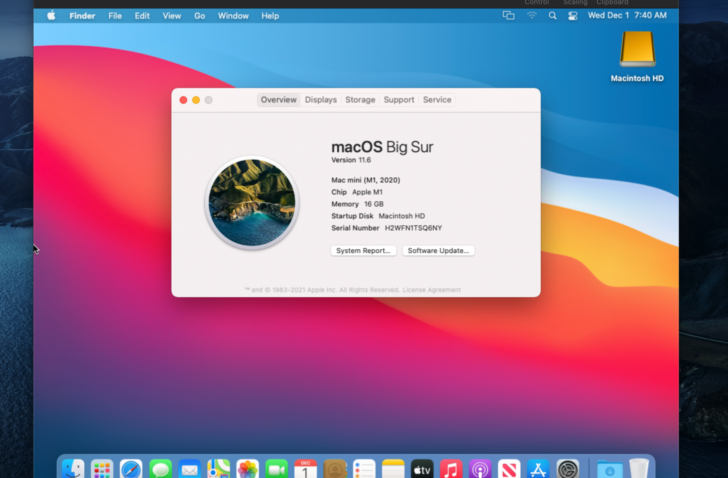Open Messages app in the dock
This screenshot has height=478, width=728.
(161, 469)
